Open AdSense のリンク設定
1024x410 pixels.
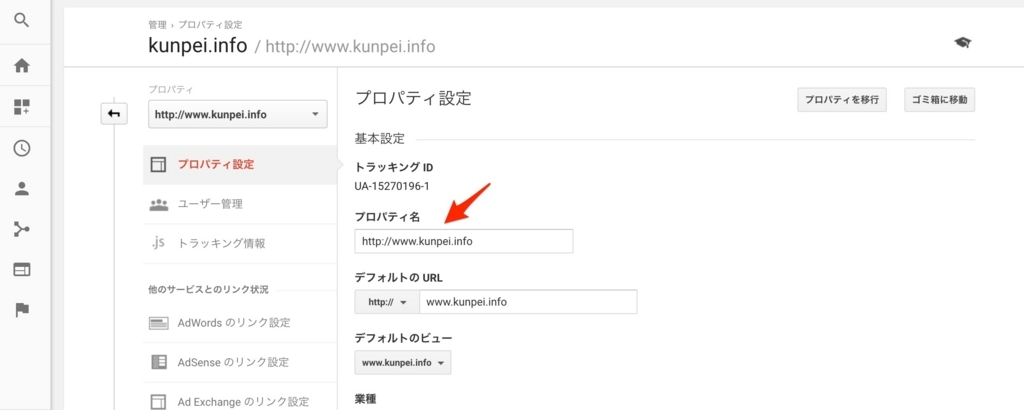[240, 362]
